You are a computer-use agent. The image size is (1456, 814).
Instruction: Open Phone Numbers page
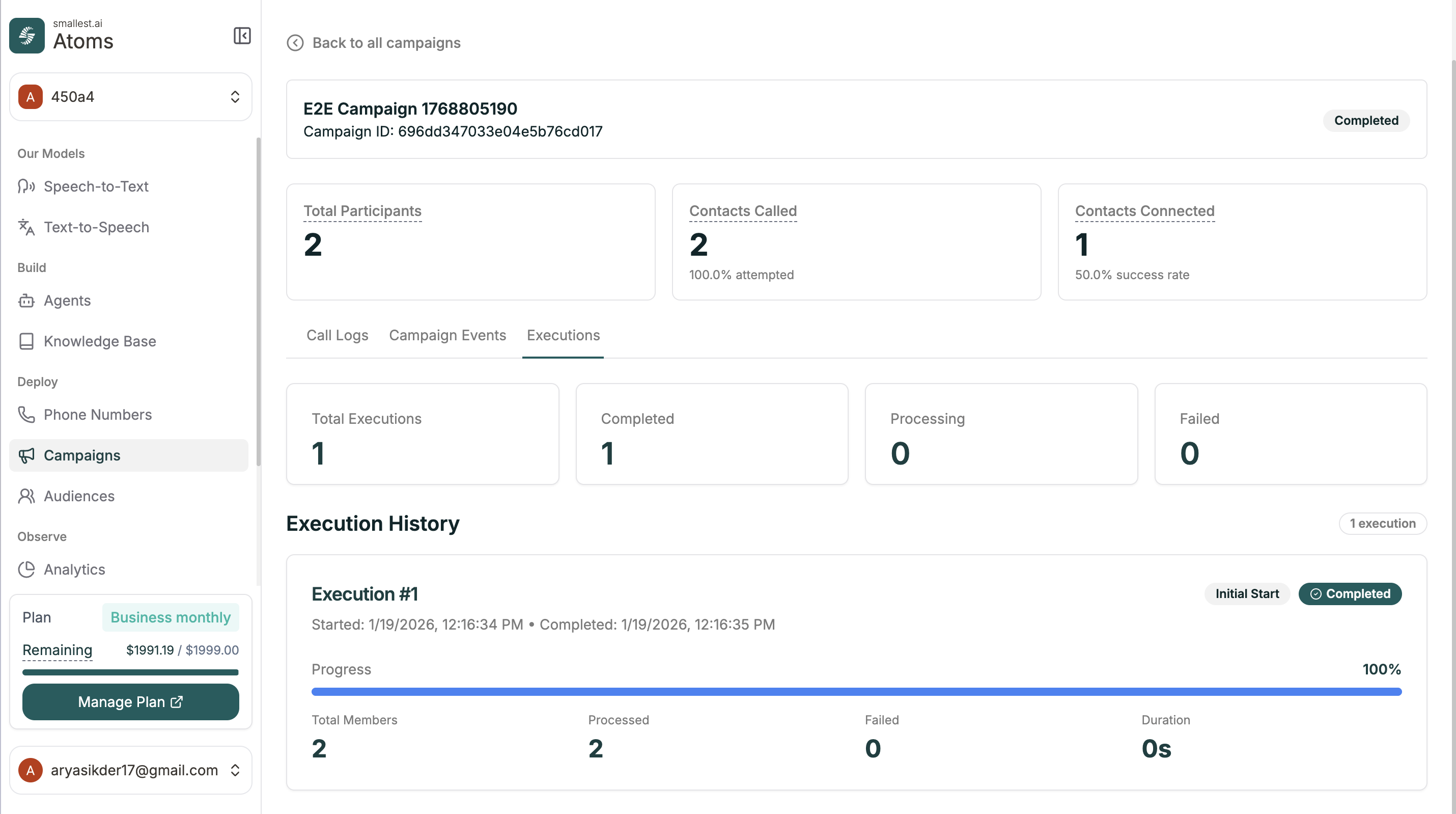coord(97,415)
